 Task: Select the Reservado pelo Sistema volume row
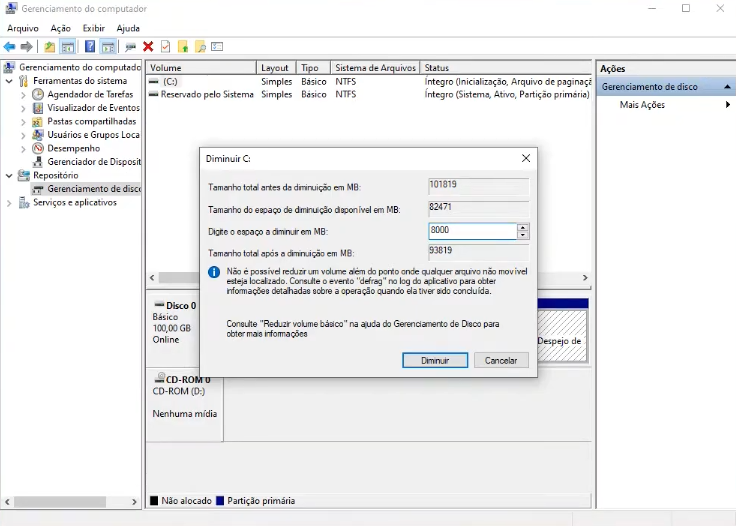[368, 94]
